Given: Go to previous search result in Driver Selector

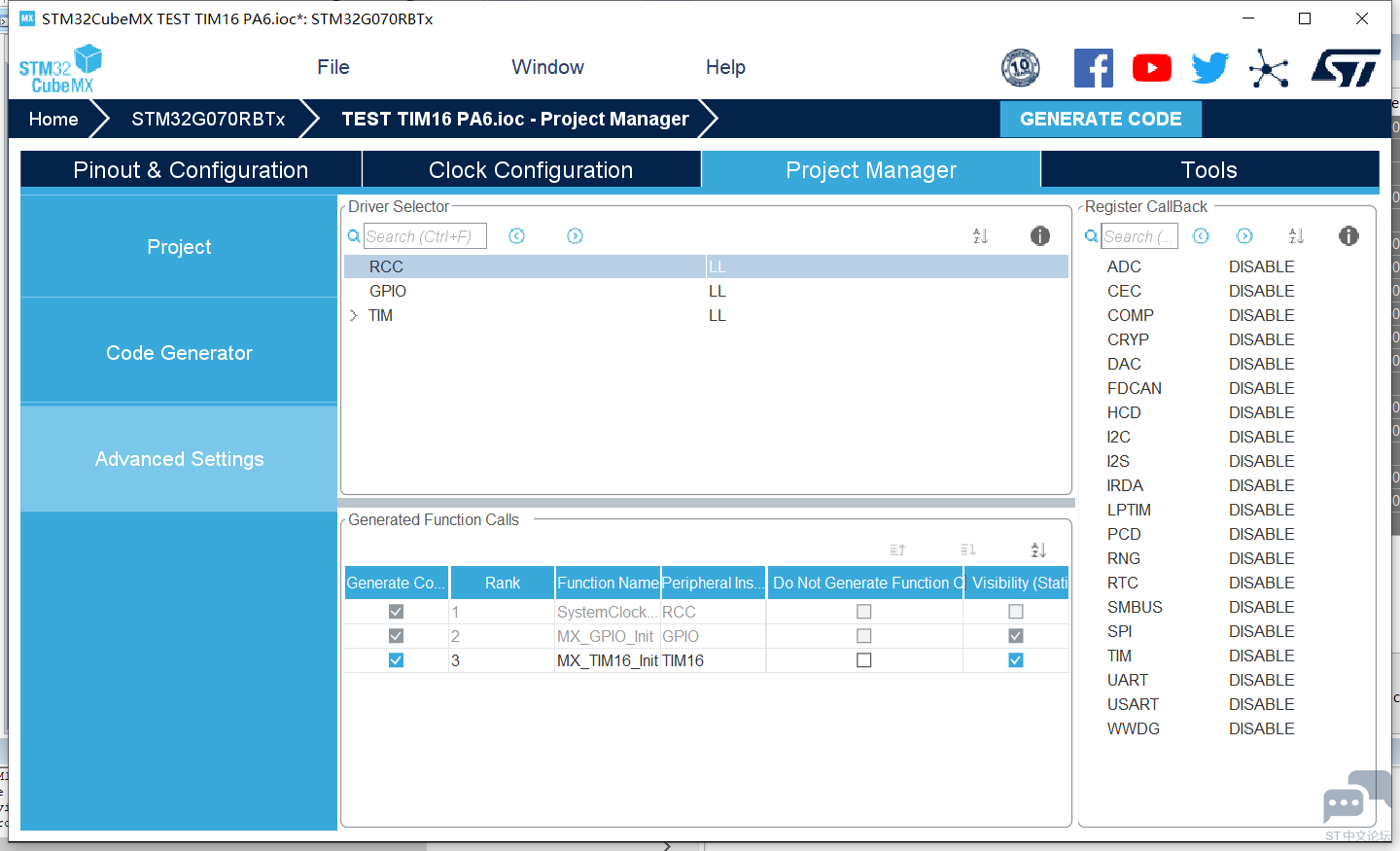Looking at the screenshot, I should (517, 236).
